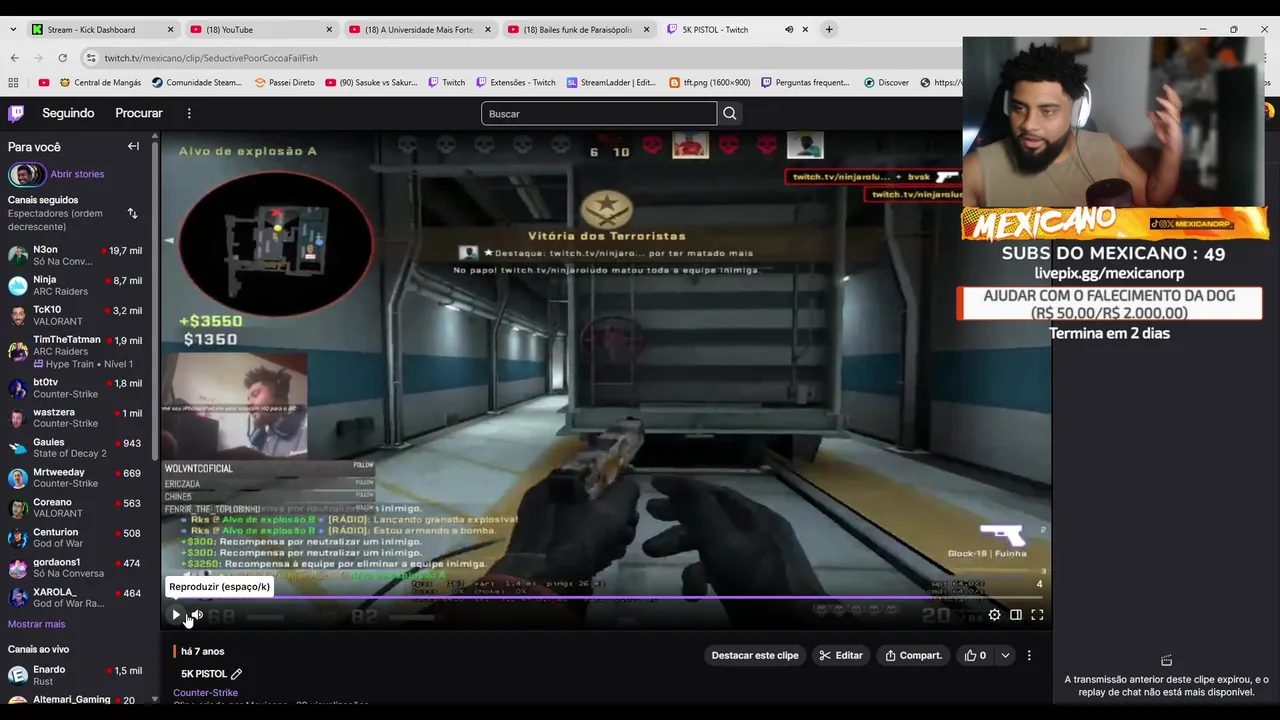
Task: Click the Destacar este clipe button
Action: (755, 656)
